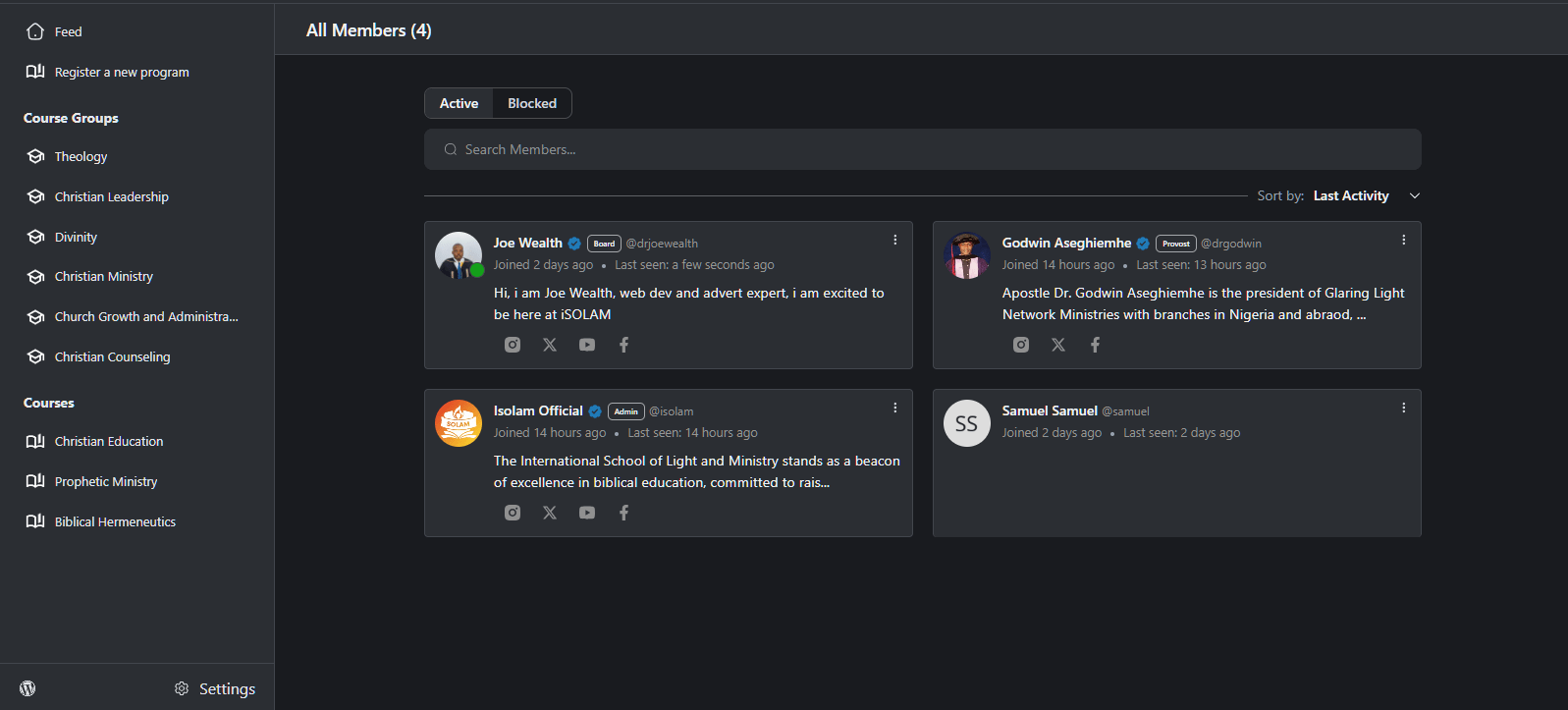
Task: Open Isolam Official's profile name link
Action: pos(538,410)
